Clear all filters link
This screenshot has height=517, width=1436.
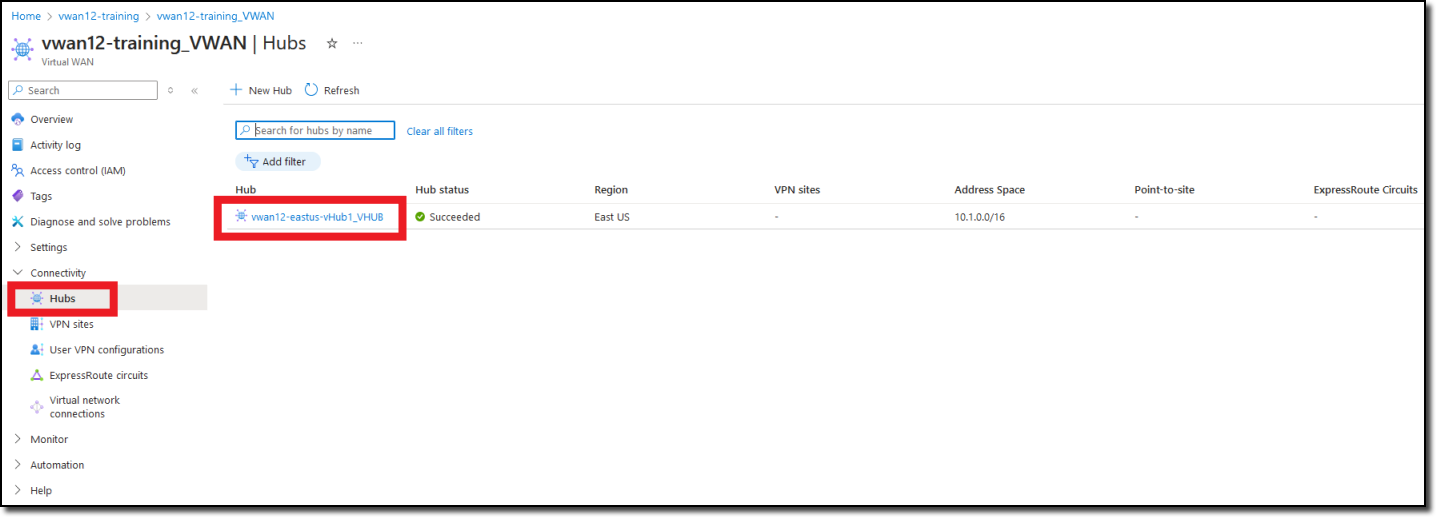coord(440,131)
